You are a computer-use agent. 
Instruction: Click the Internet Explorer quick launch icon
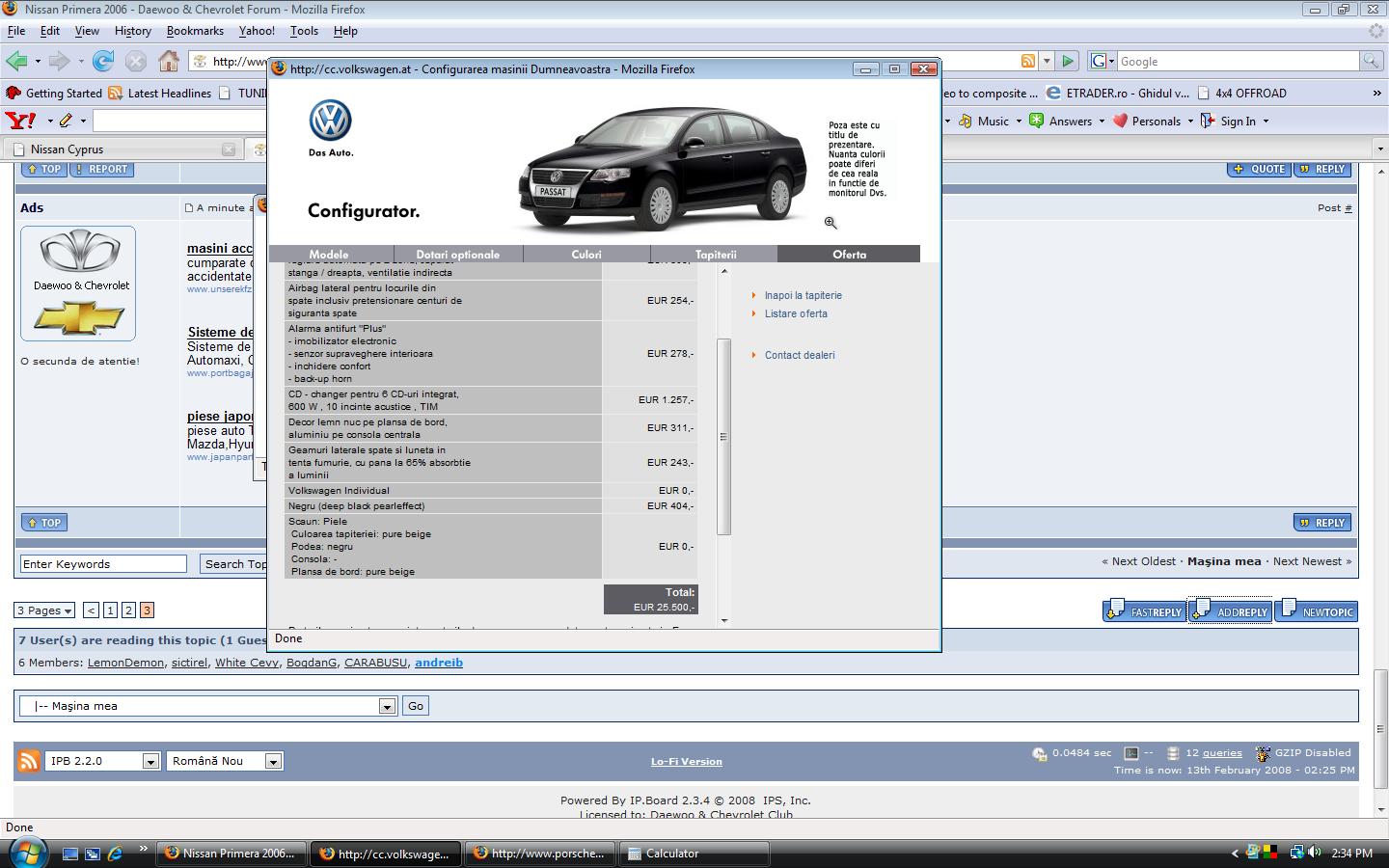coord(116,854)
